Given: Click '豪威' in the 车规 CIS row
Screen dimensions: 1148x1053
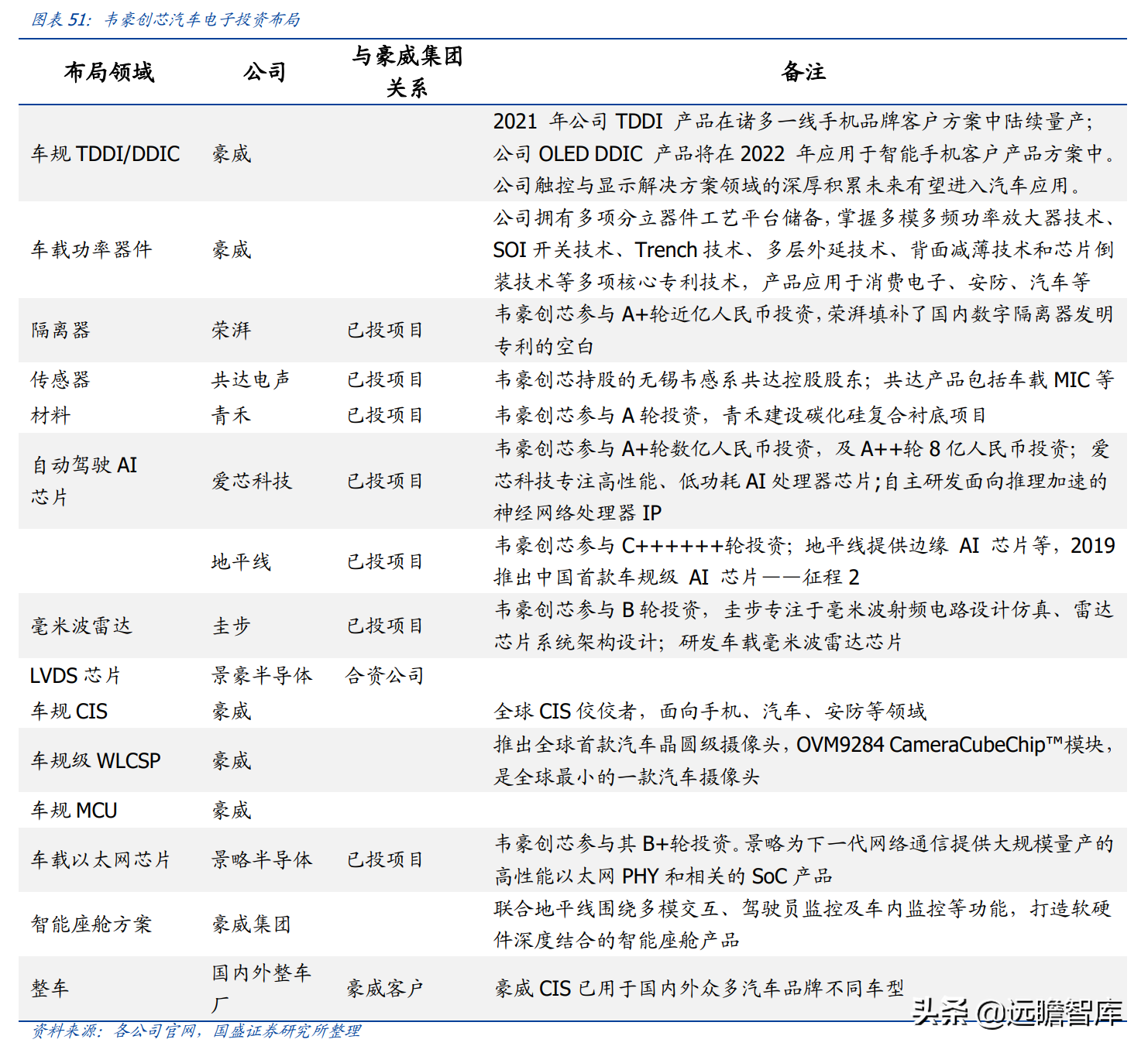Looking at the screenshot, I should pos(232,711).
